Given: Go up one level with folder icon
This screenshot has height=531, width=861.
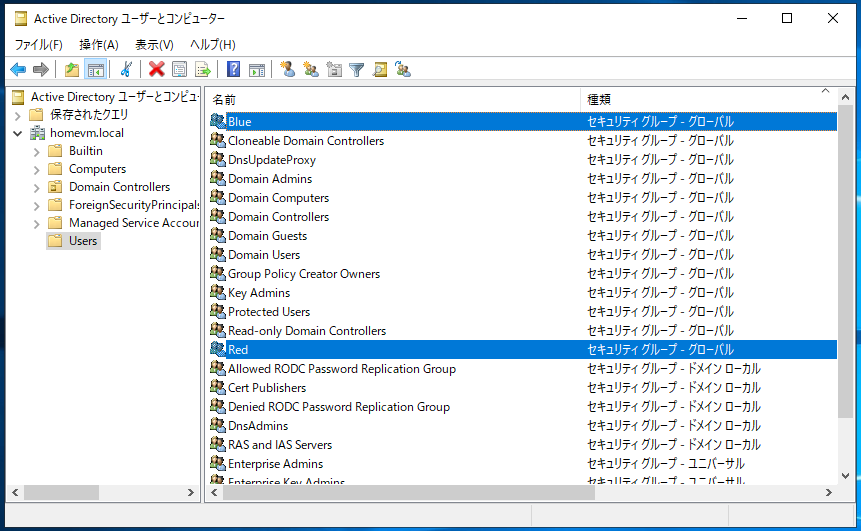Looking at the screenshot, I should pyautogui.click(x=72, y=69).
